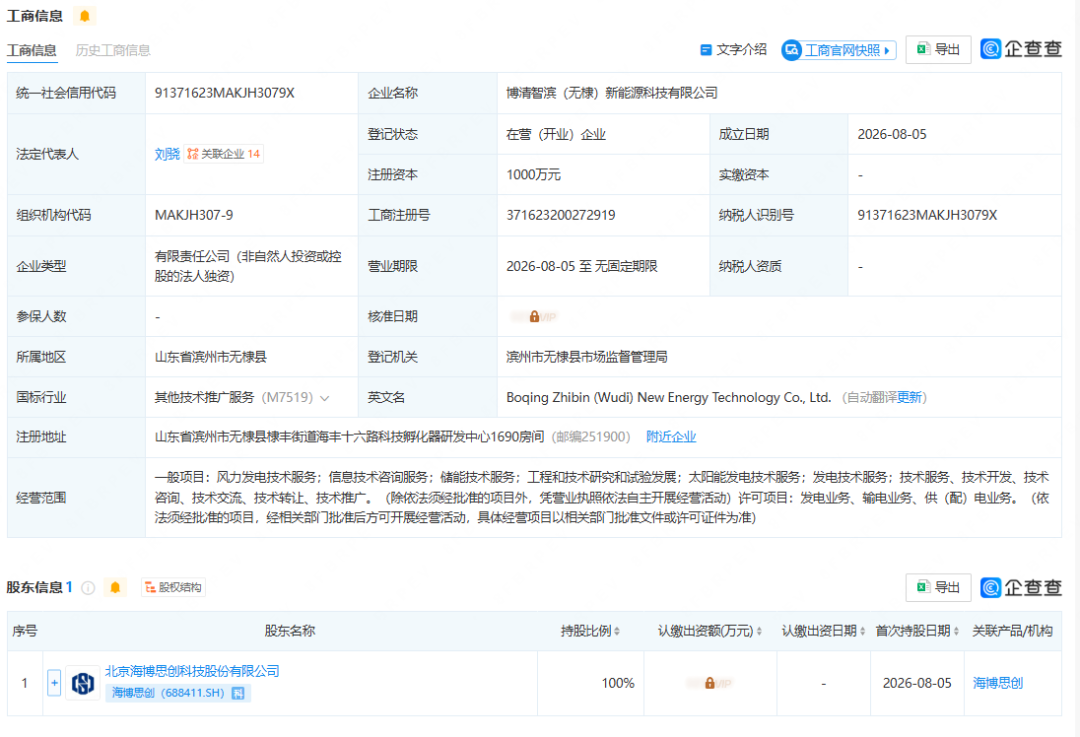Expand the 国标行业 M7519 dropdown chevron

click(x=325, y=398)
